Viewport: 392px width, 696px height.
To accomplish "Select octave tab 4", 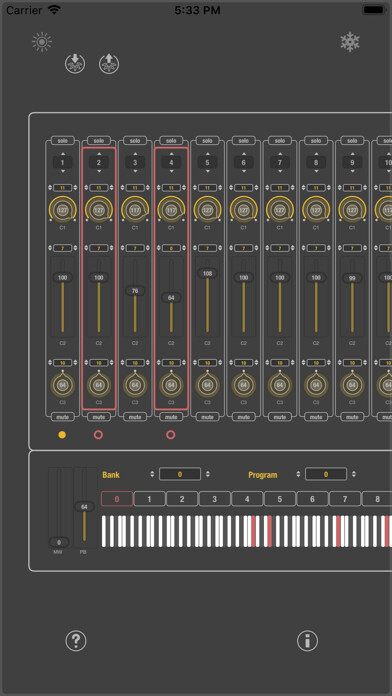I will [x=247, y=499].
